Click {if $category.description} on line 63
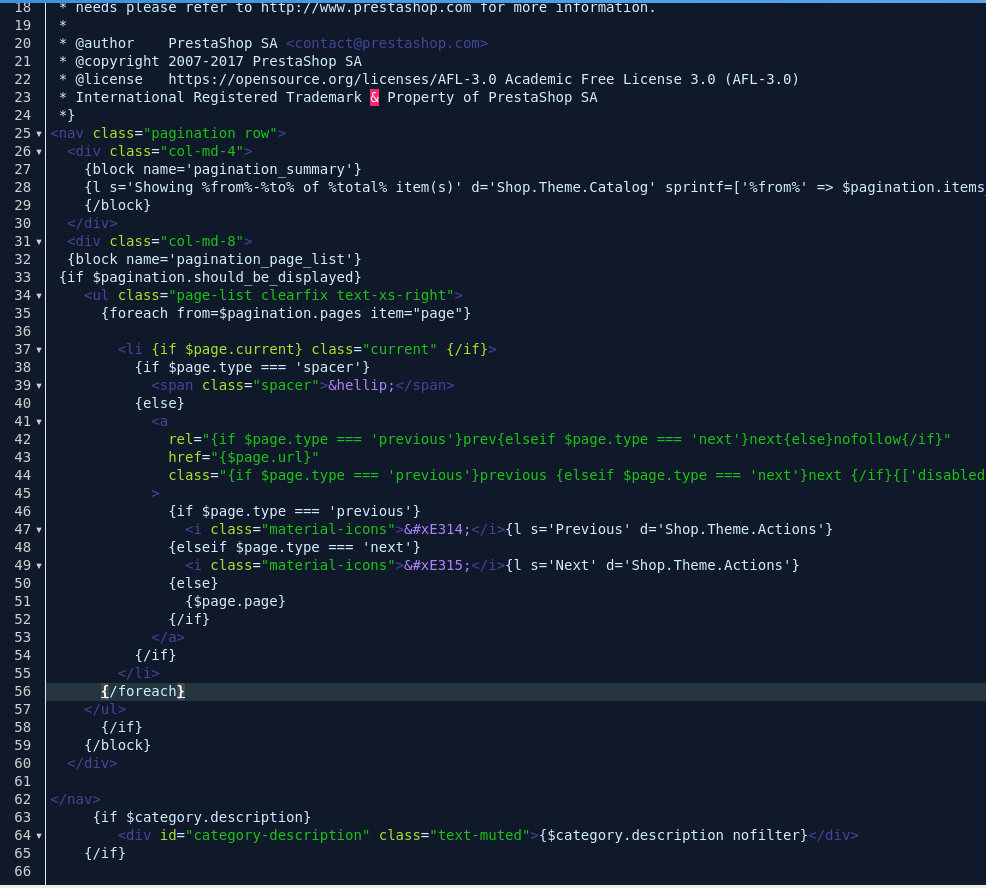Image resolution: width=986 pixels, height=888 pixels. click(202, 817)
